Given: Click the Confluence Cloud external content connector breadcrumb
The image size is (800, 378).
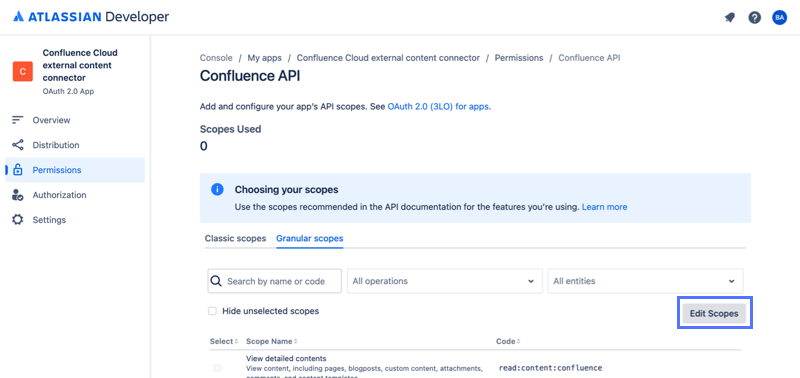Looking at the screenshot, I should 388,58.
